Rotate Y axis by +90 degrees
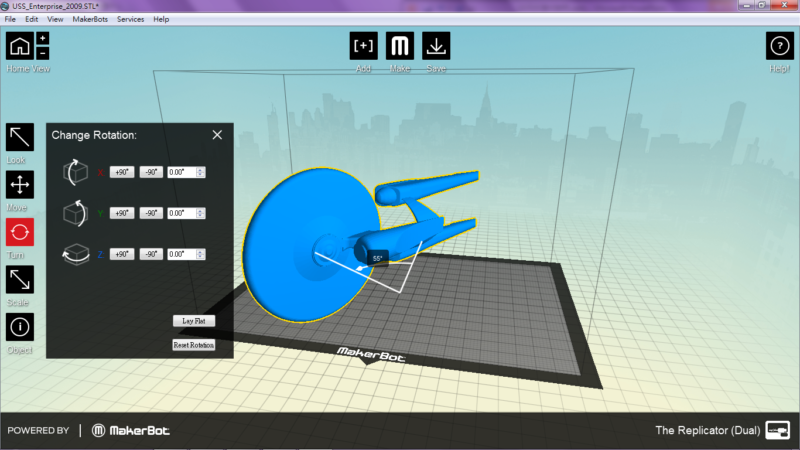The width and height of the screenshot is (800, 450). pyautogui.click(x=122, y=213)
